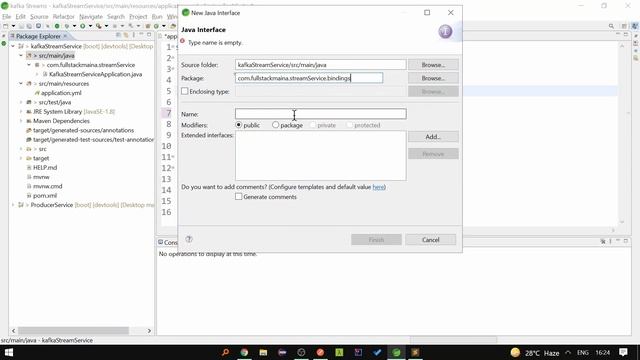Open the Refactor menu
The width and height of the screenshot is (640, 360).
[64, 17]
